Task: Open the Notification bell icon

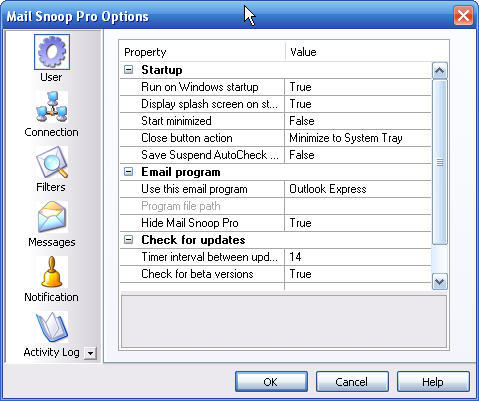Action: coord(52,272)
